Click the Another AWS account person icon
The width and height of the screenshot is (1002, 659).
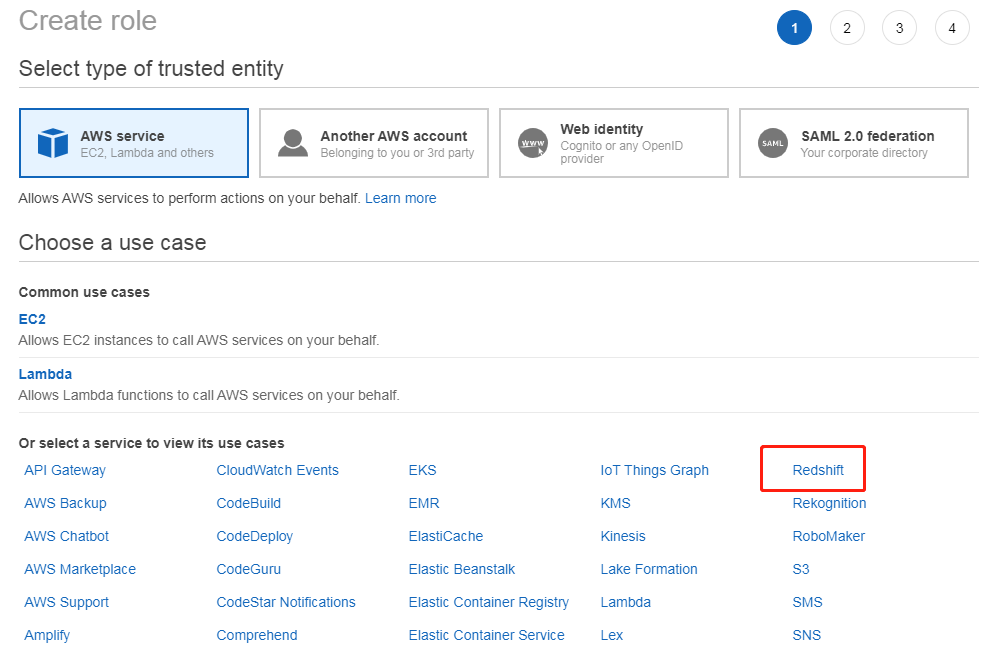tap(293, 143)
